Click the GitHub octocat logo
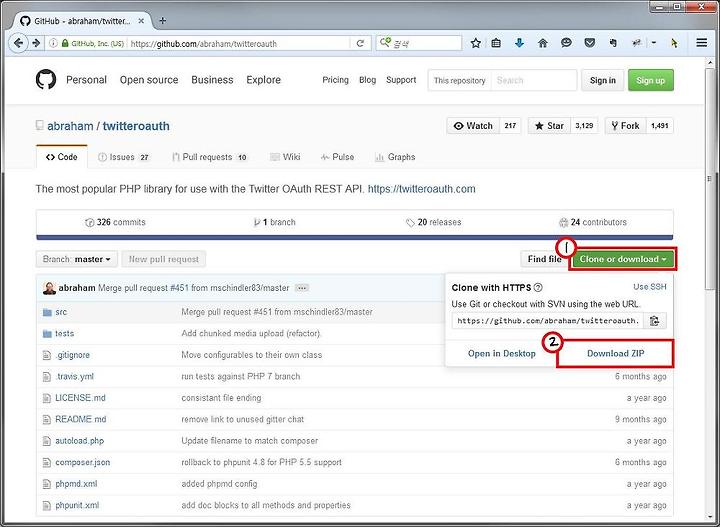Viewport: 720px width, 527px height. [46, 79]
